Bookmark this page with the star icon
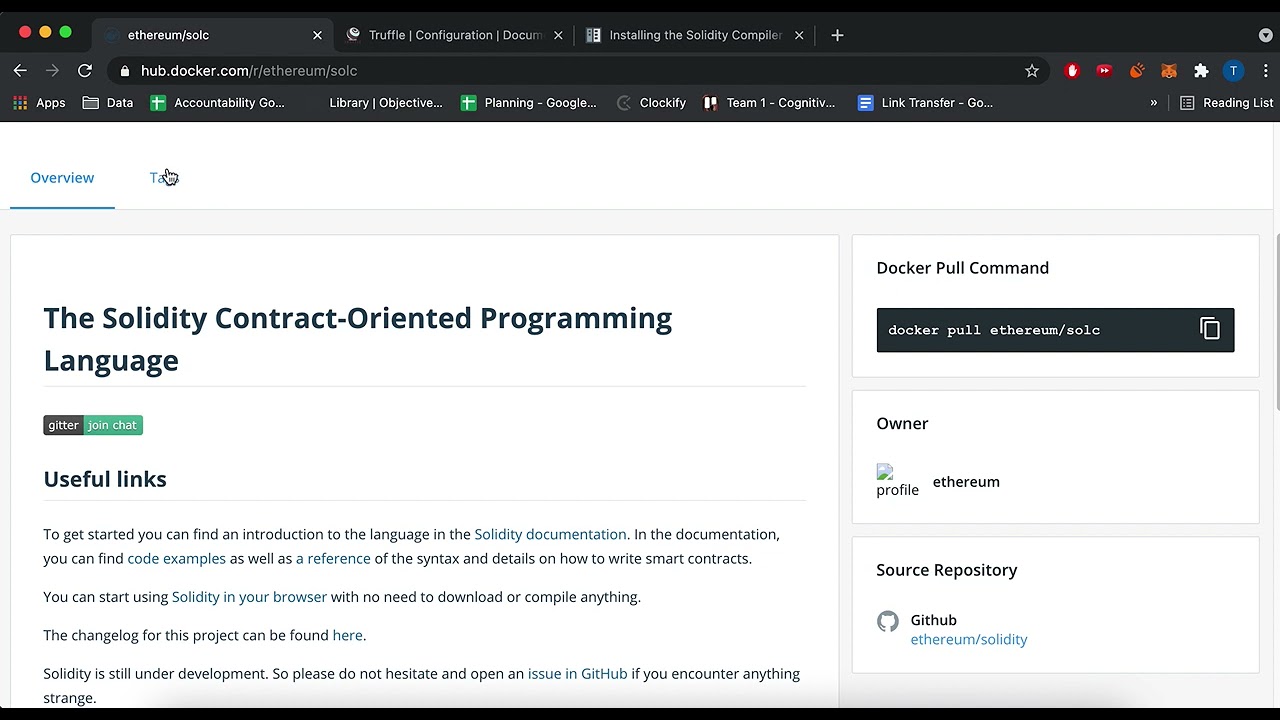The width and height of the screenshot is (1280, 720). click(x=1032, y=71)
